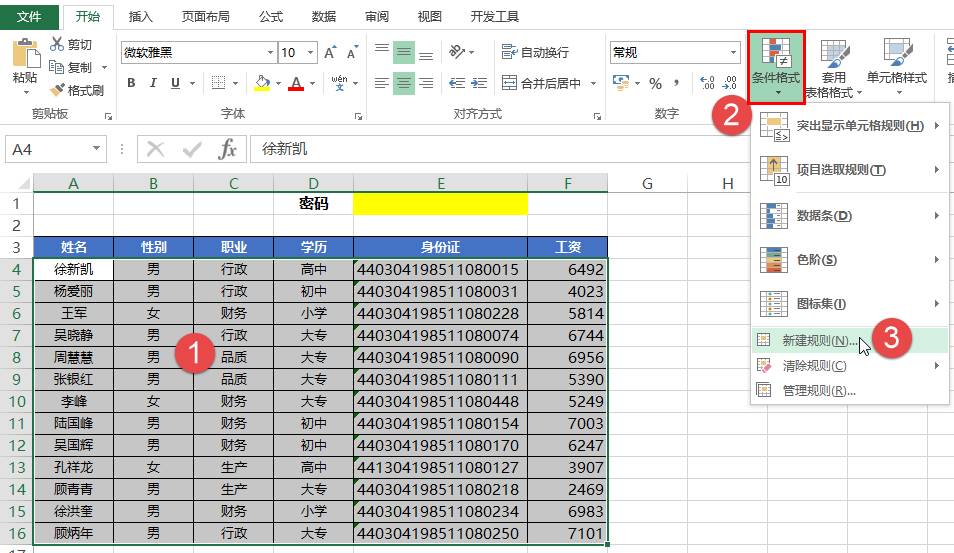The image size is (954, 553).
Task: Open the 条件格式 conditional formatting button
Action: (x=776, y=67)
